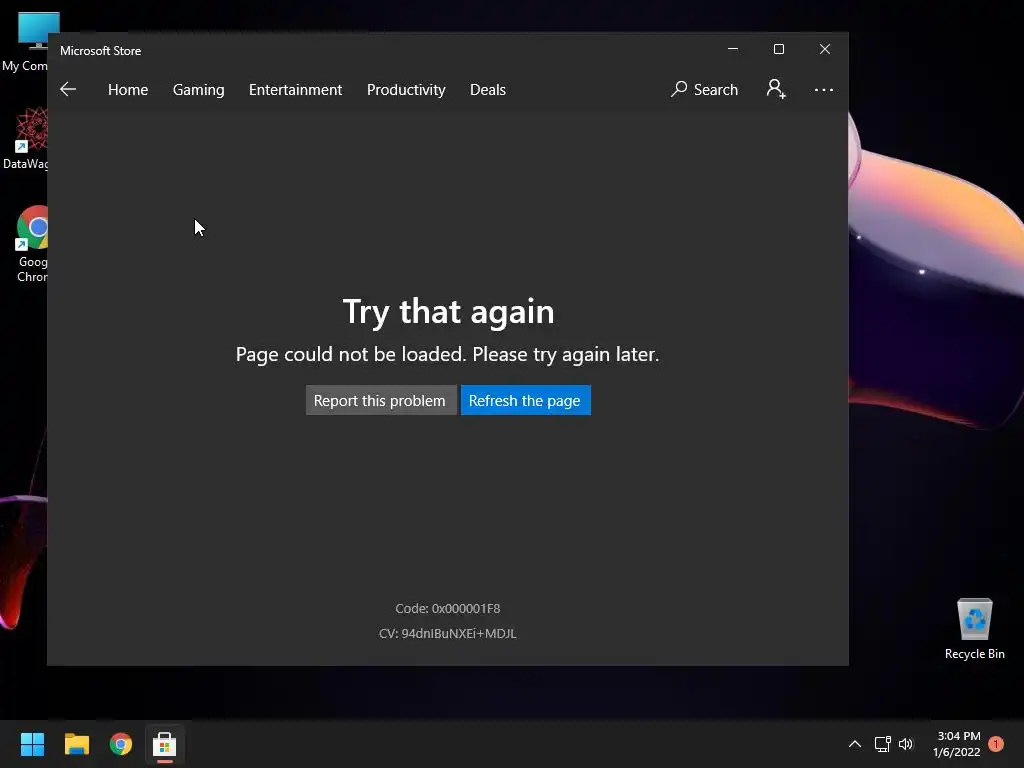Open the network status tray icon
Image resolution: width=1024 pixels, height=768 pixels.
(882, 744)
